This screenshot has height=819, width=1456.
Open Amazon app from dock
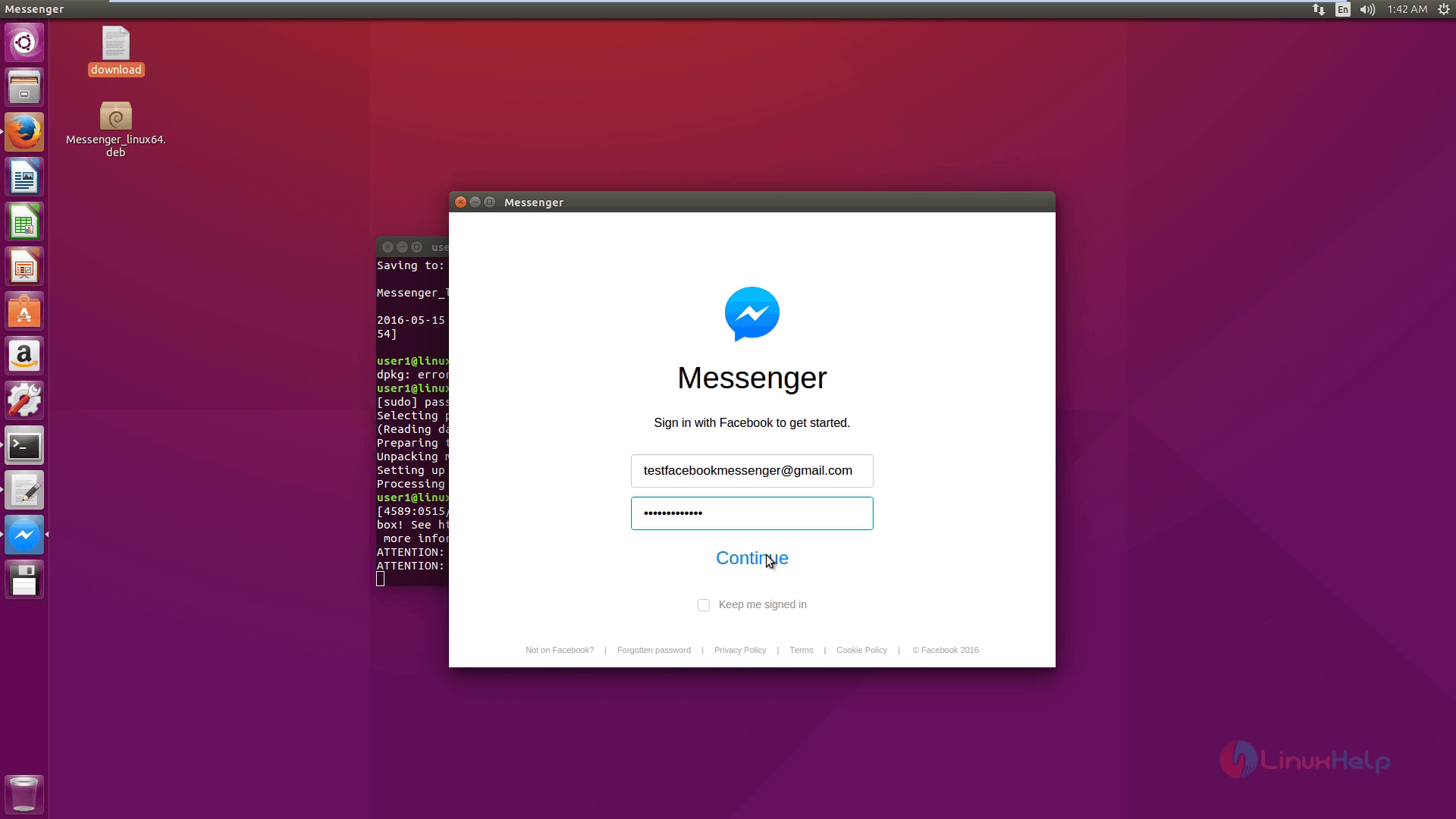pyautogui.click(x=24, y=356)
